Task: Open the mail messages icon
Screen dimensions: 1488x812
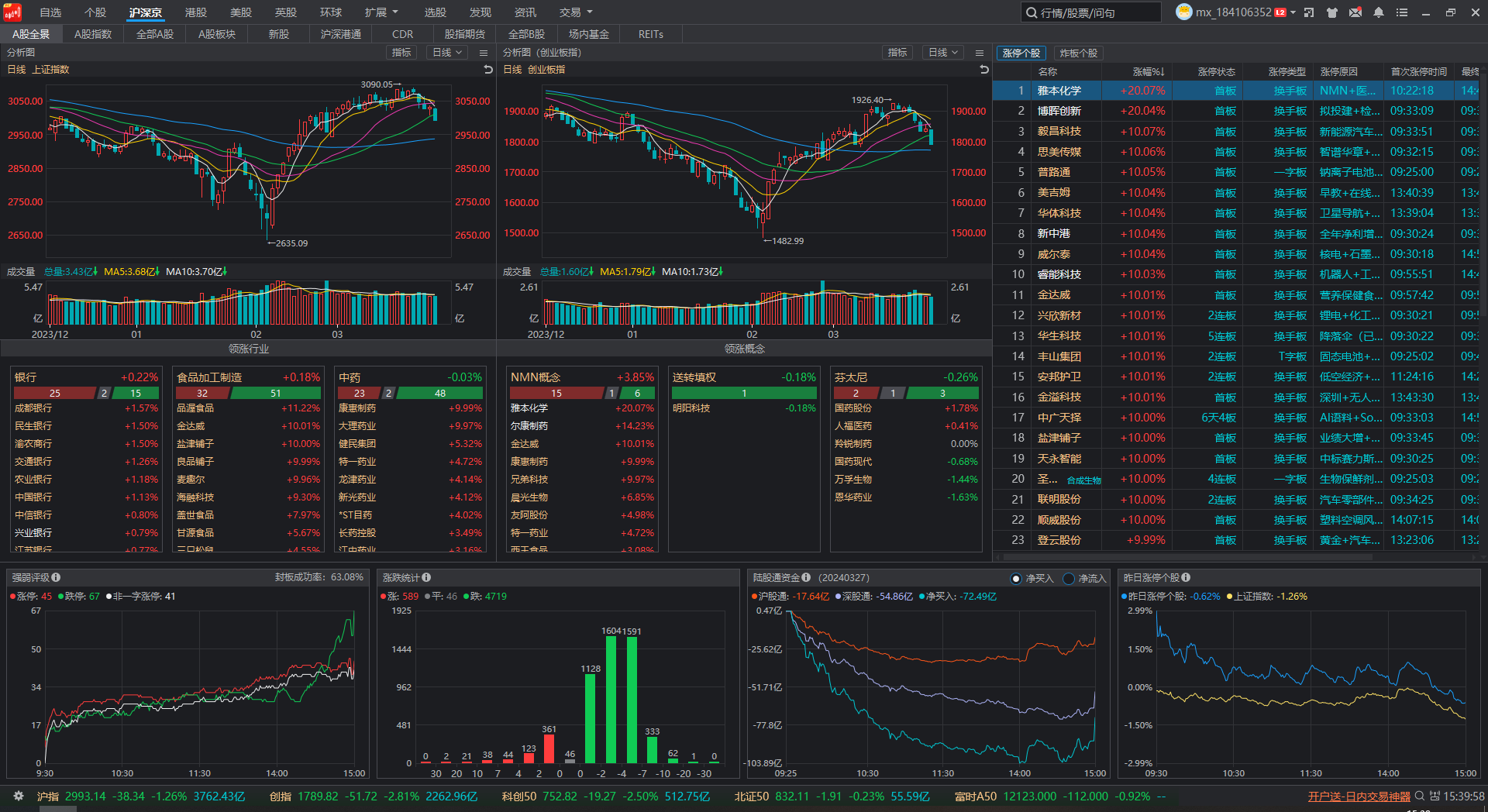Action: [1355, 12]
